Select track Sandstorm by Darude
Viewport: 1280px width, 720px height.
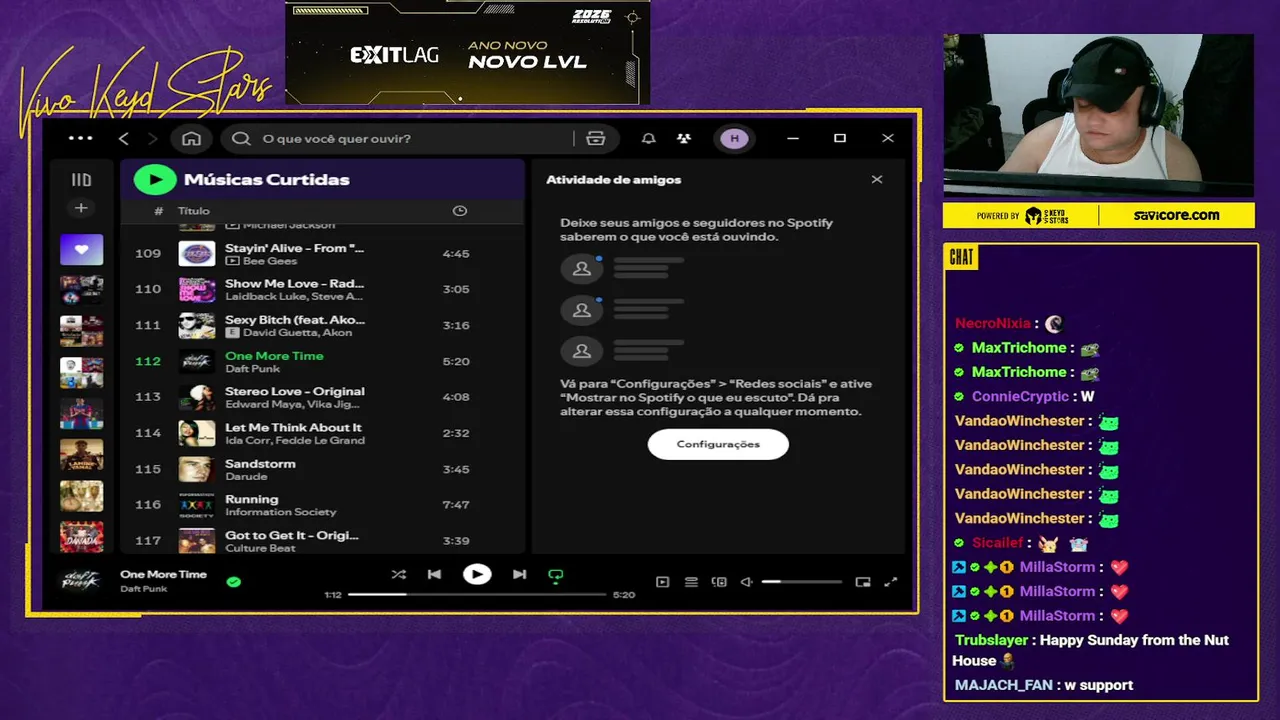tap(322, 469)
